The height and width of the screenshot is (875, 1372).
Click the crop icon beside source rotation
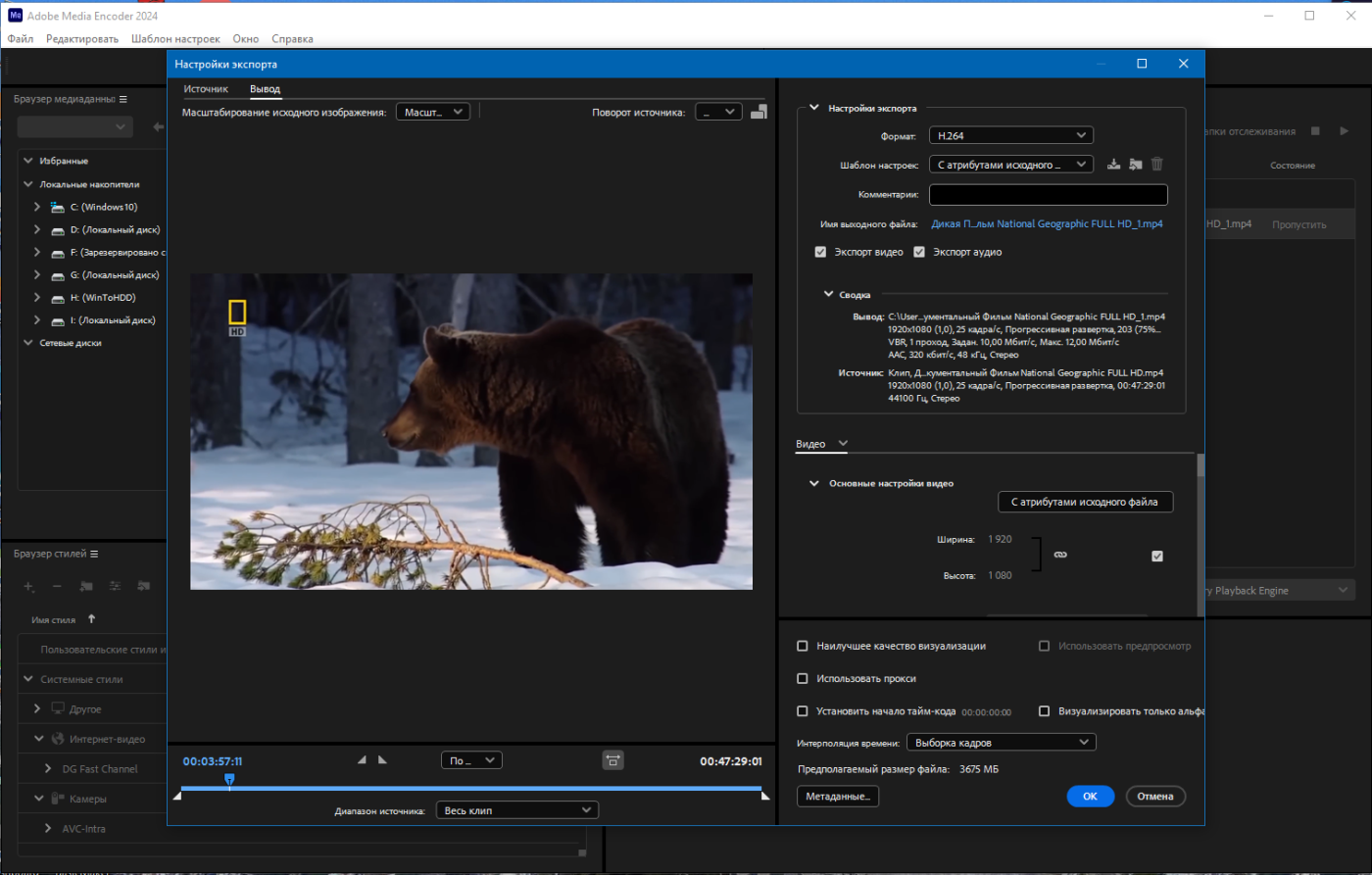pyautogui.click(x=759, y=112)
